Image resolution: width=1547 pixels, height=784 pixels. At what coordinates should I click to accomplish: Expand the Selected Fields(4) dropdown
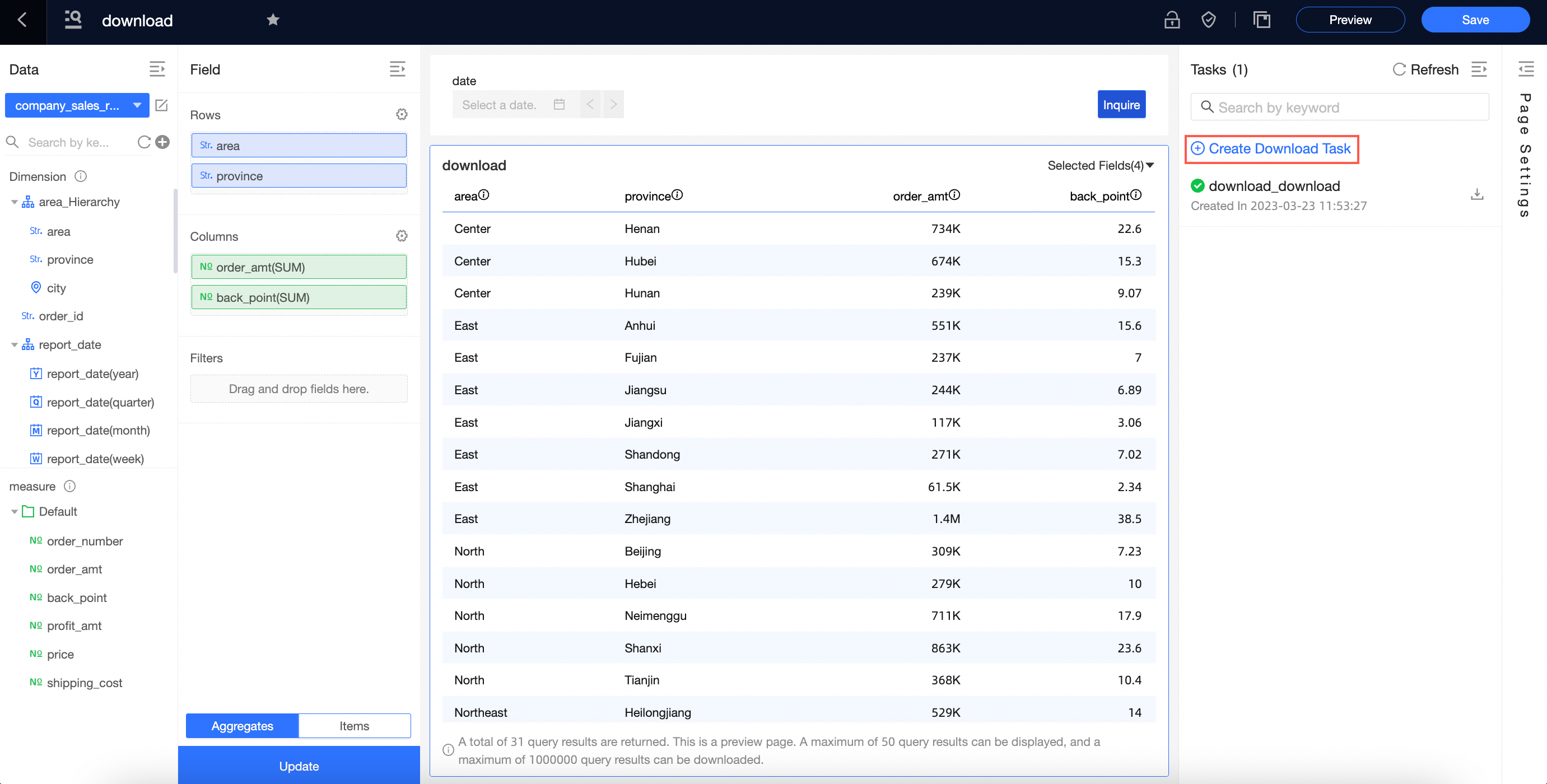pos(1100,165)
